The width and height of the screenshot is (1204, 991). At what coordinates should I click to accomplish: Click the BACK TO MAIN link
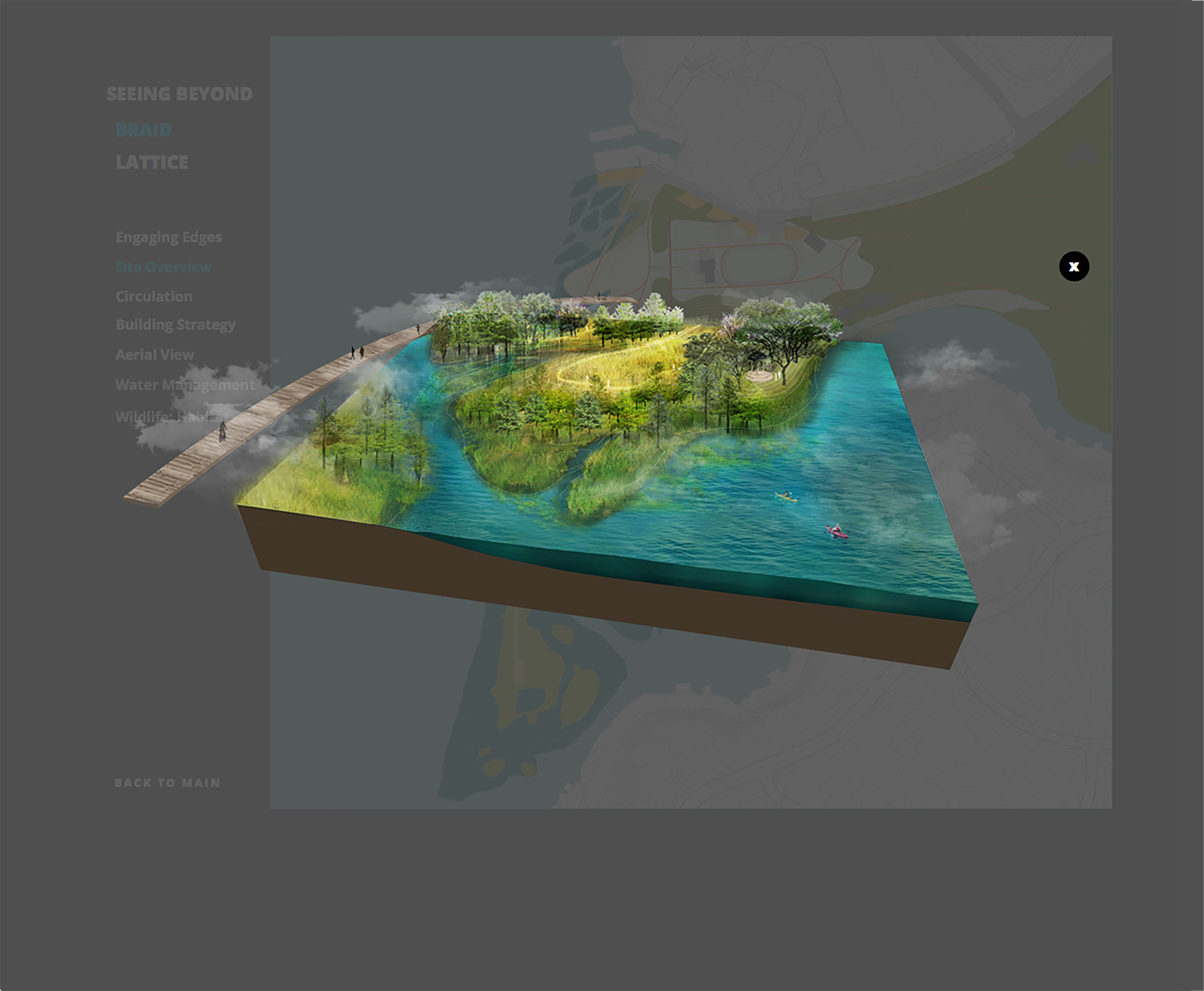[x=167, y=783]
